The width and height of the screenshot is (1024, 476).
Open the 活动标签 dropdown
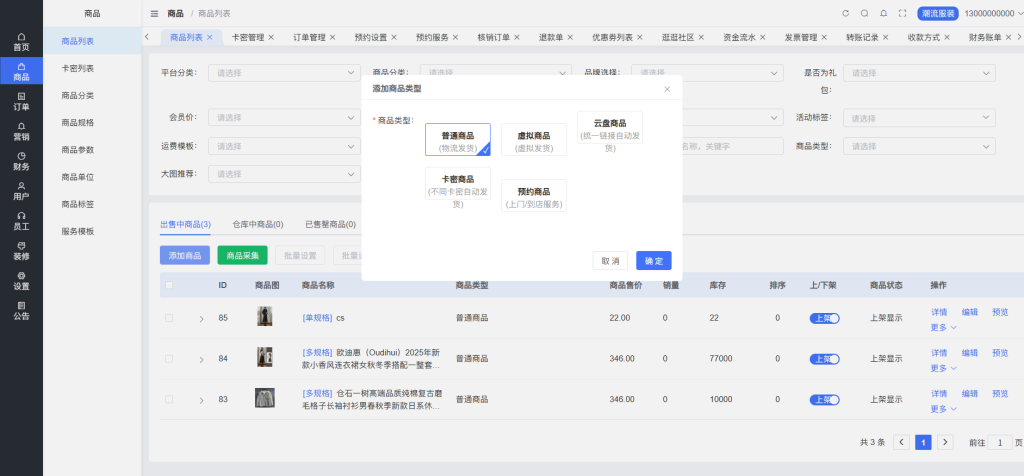(x=920, y=118)
